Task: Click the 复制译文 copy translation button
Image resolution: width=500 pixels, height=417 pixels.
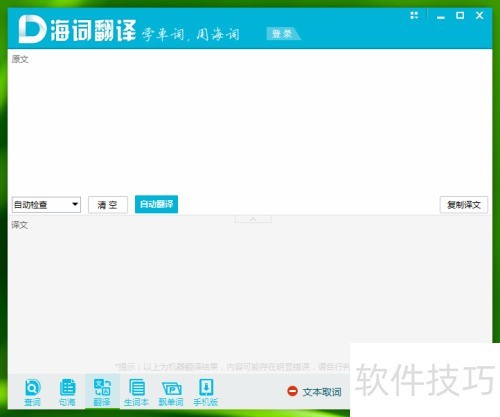Action: [x=464, y=205]
